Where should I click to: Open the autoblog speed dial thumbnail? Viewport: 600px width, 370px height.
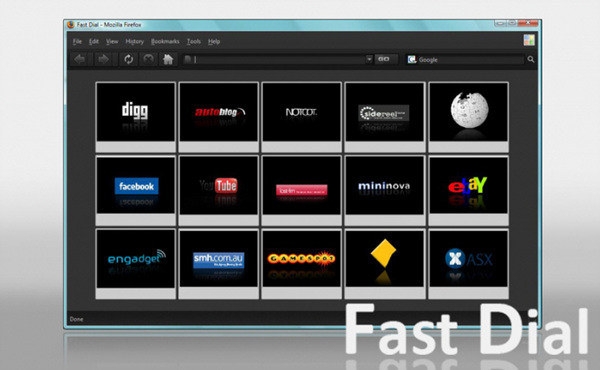tap(218, 117)
